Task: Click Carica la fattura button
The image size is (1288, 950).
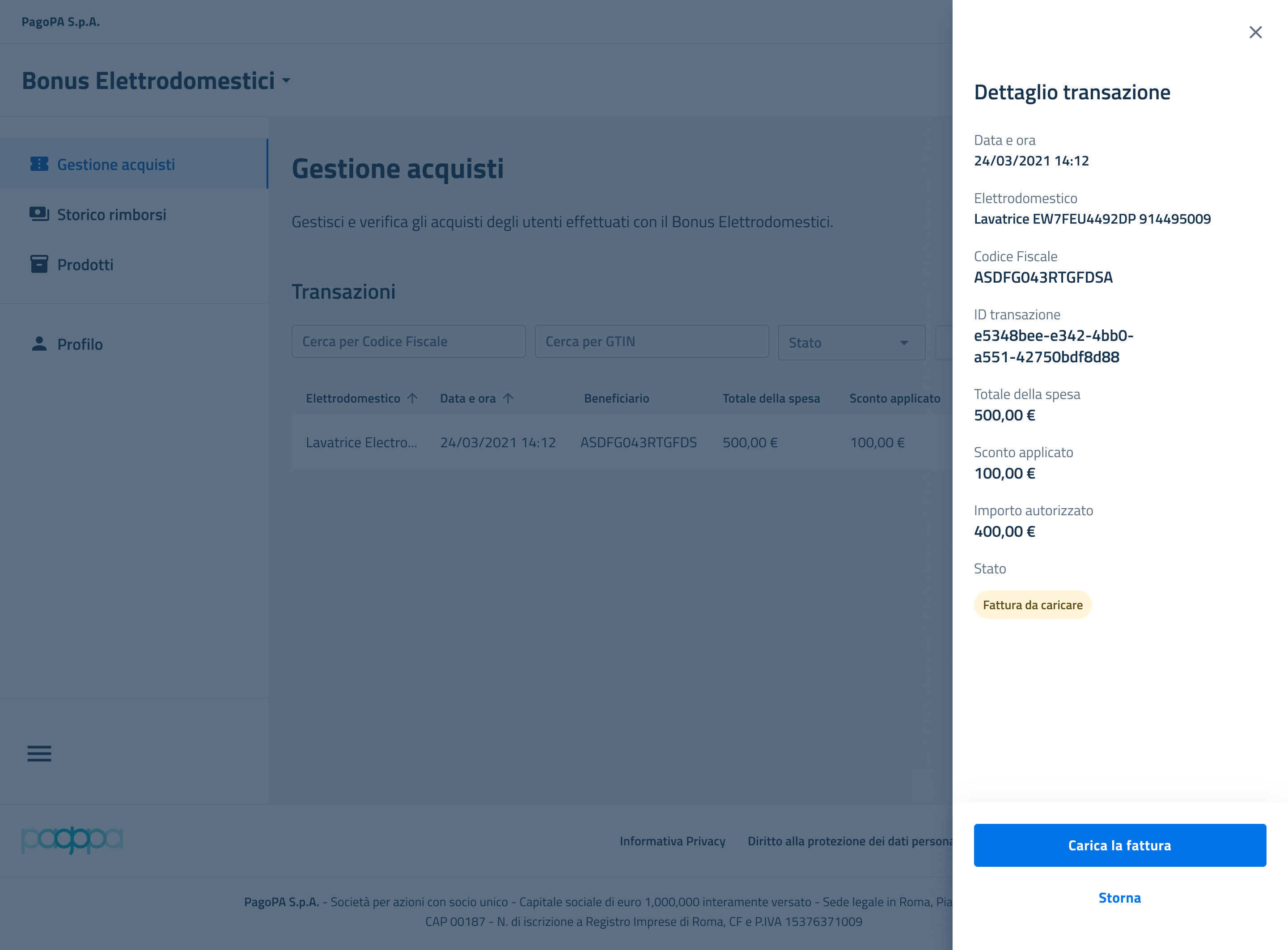Action: click(1119, 845)
